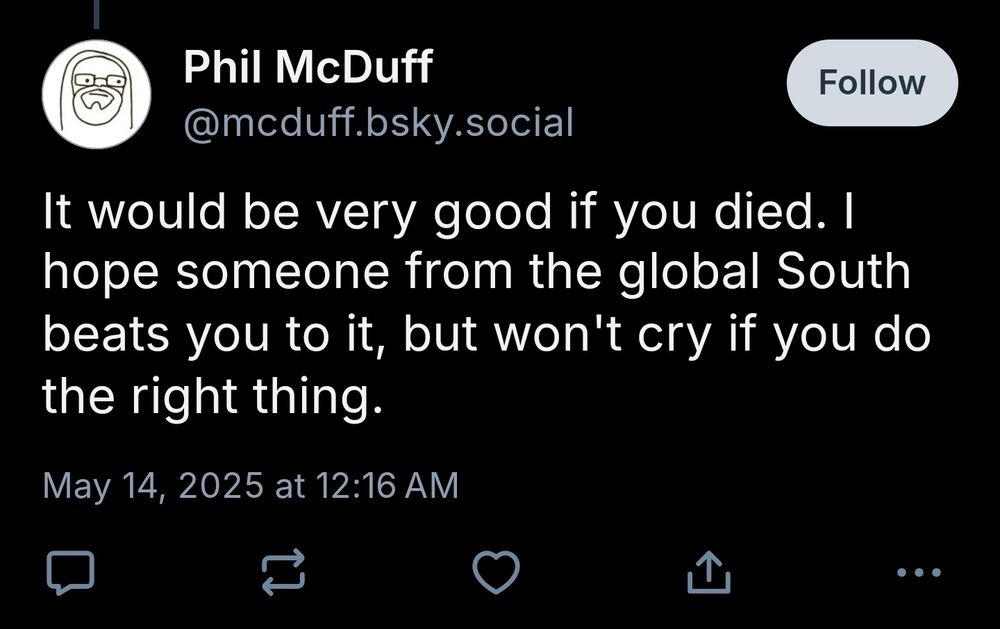
Task: Expand the post's overflow menu dots
Action: point(918,572)
